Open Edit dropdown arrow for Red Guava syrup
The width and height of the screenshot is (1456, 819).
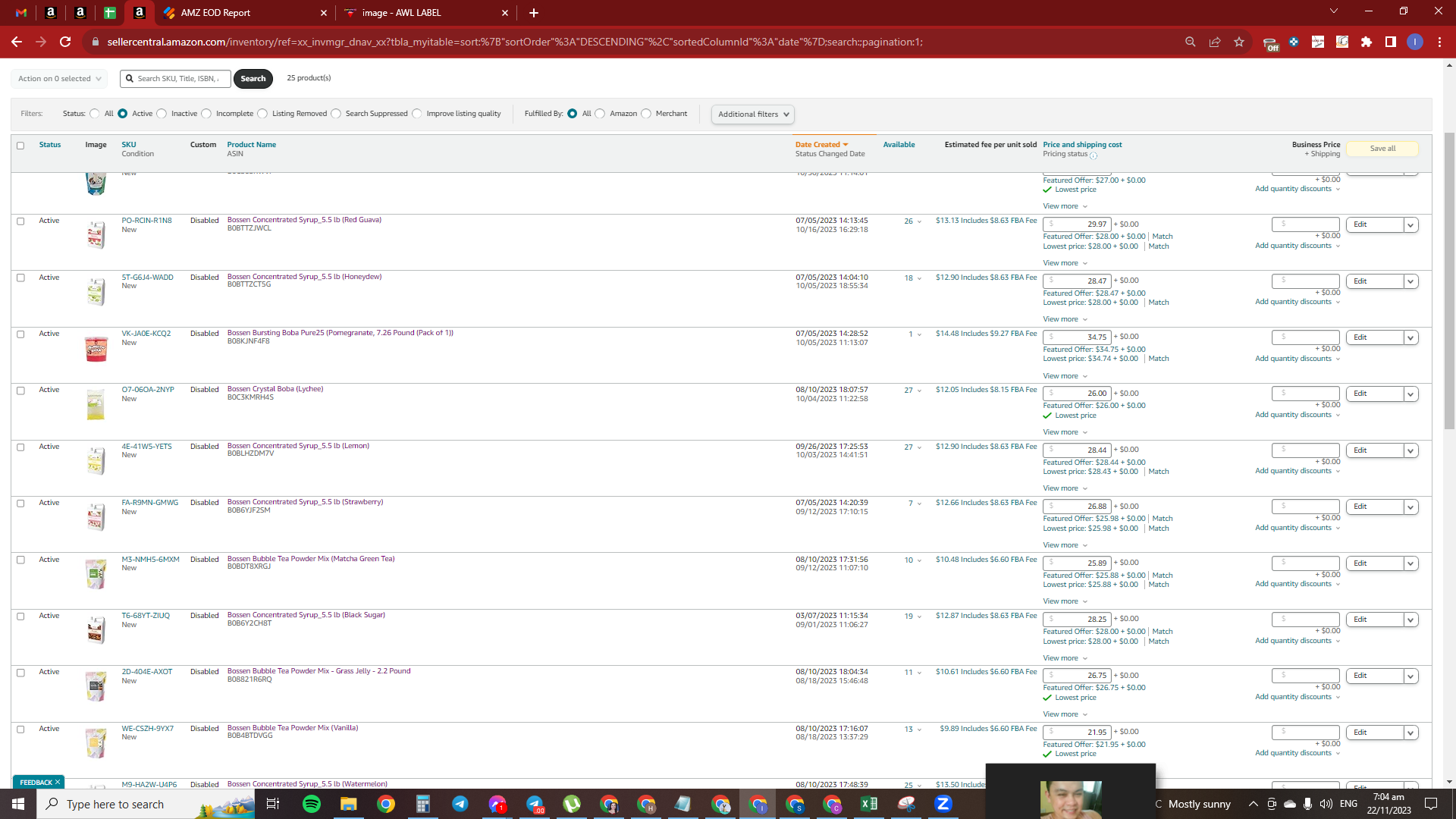pyautogui.click(x=1410, y=225)
